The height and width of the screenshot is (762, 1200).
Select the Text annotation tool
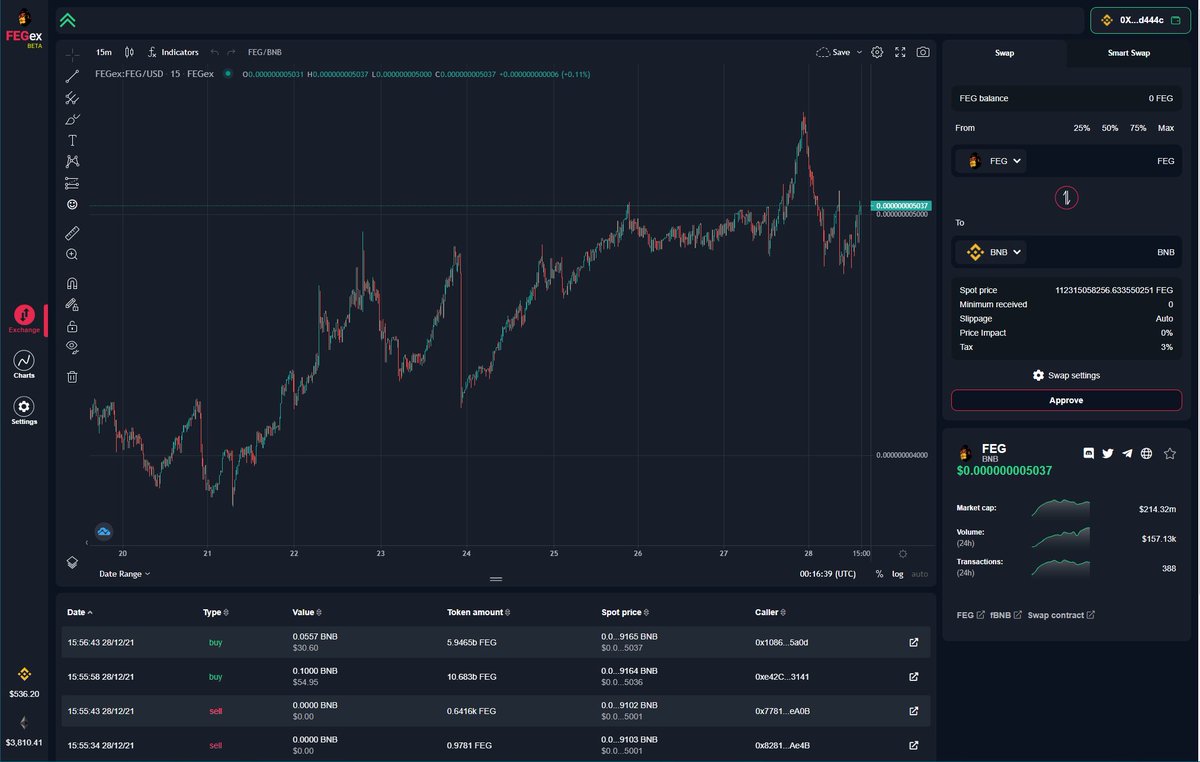72,140
